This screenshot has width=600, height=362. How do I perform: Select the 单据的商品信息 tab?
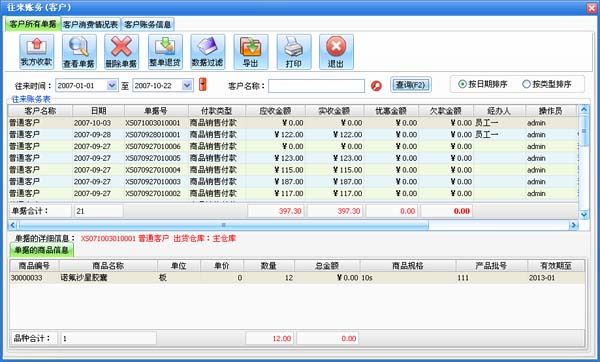(41, 250)
